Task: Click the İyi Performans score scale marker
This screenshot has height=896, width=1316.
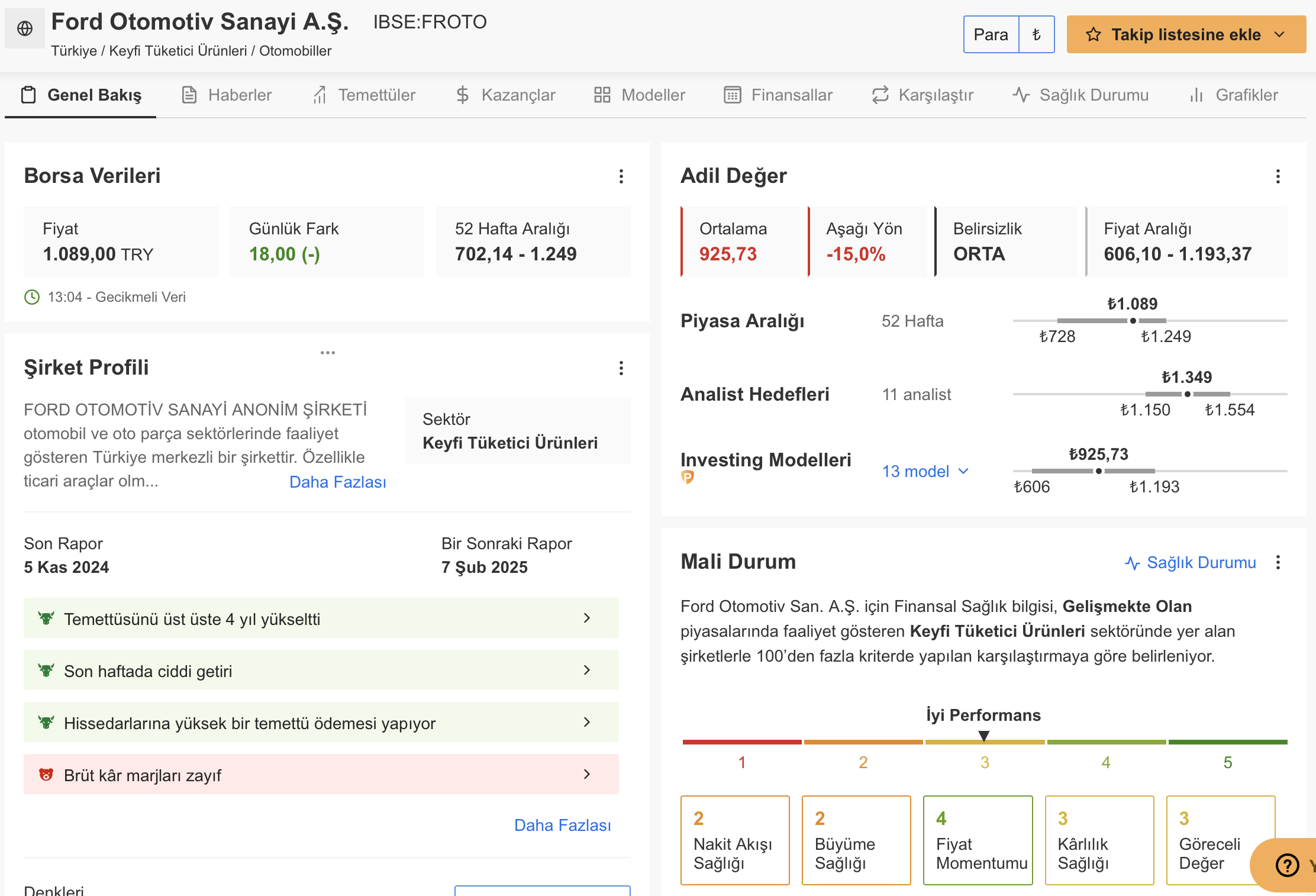Action: point(984,736)
